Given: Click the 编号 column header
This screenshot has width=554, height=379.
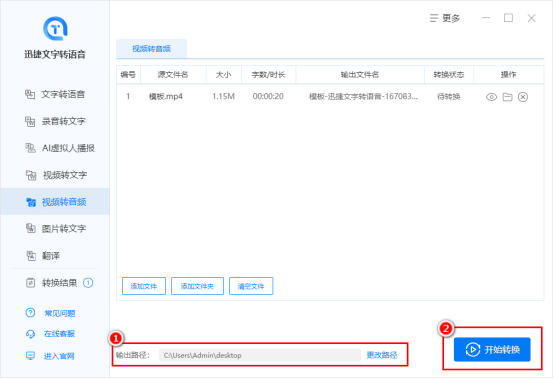Looking at the screenshot, I should pos(128,75).
